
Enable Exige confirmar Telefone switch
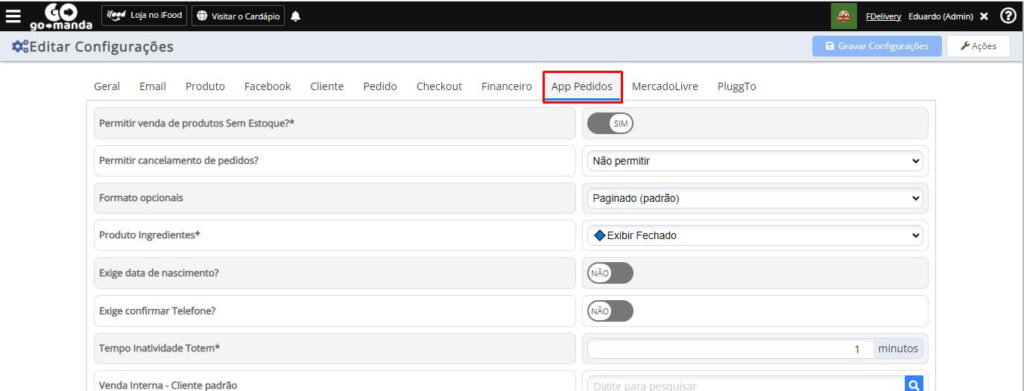pos(610,311)
